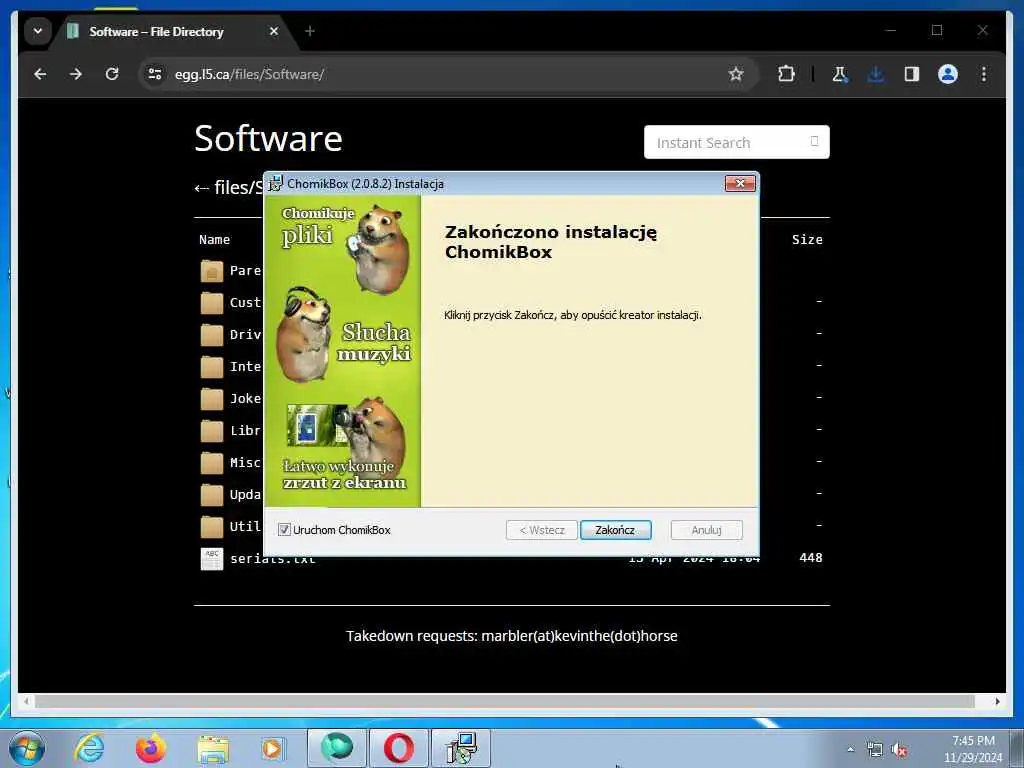
Task: Open the folder icon beside Driv
Action: coord(212,335)
